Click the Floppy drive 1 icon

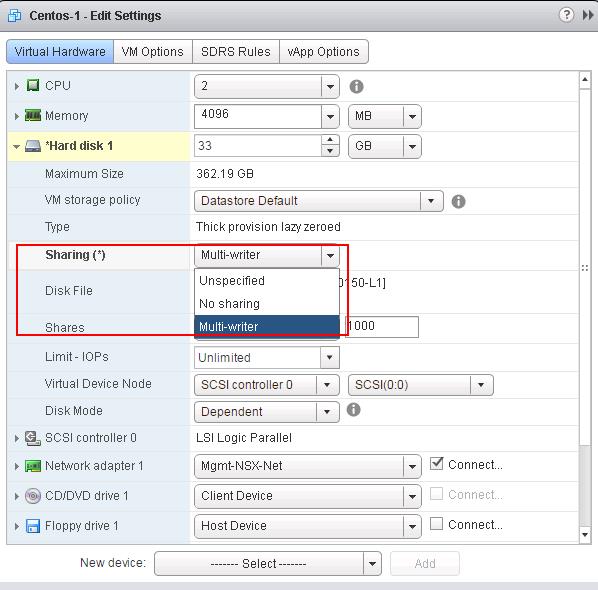(33, 526)
